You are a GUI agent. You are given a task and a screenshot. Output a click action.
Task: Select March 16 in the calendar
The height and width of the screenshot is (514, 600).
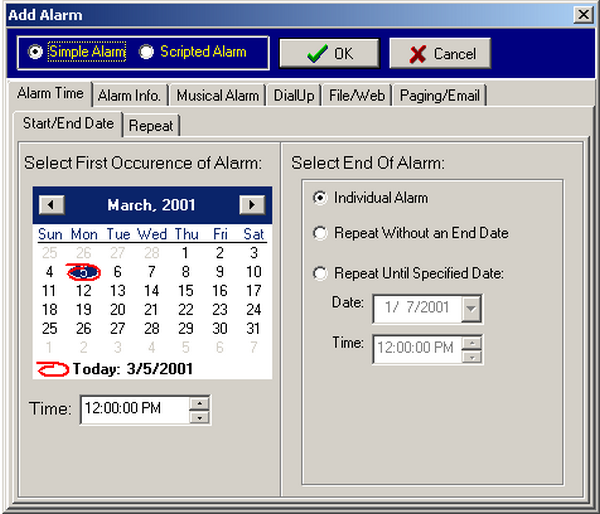point(220,291)
